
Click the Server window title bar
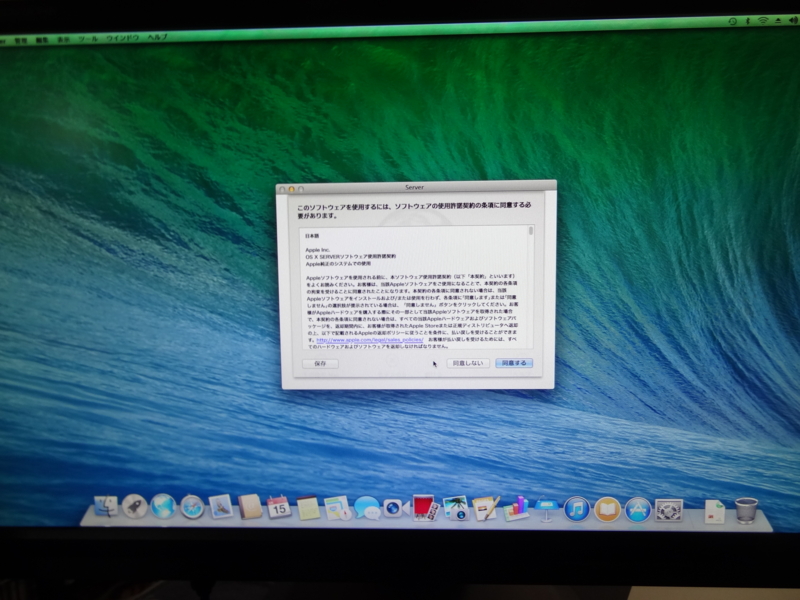pos(416,187)
